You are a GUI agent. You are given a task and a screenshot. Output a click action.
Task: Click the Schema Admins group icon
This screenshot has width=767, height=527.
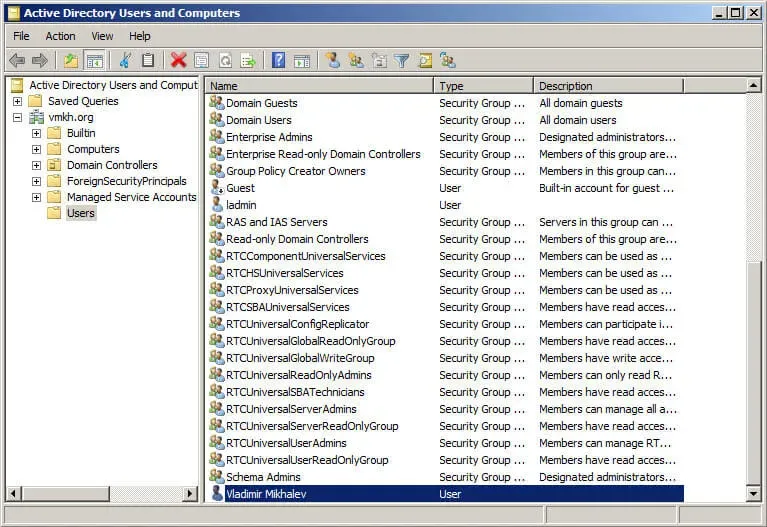217,476
